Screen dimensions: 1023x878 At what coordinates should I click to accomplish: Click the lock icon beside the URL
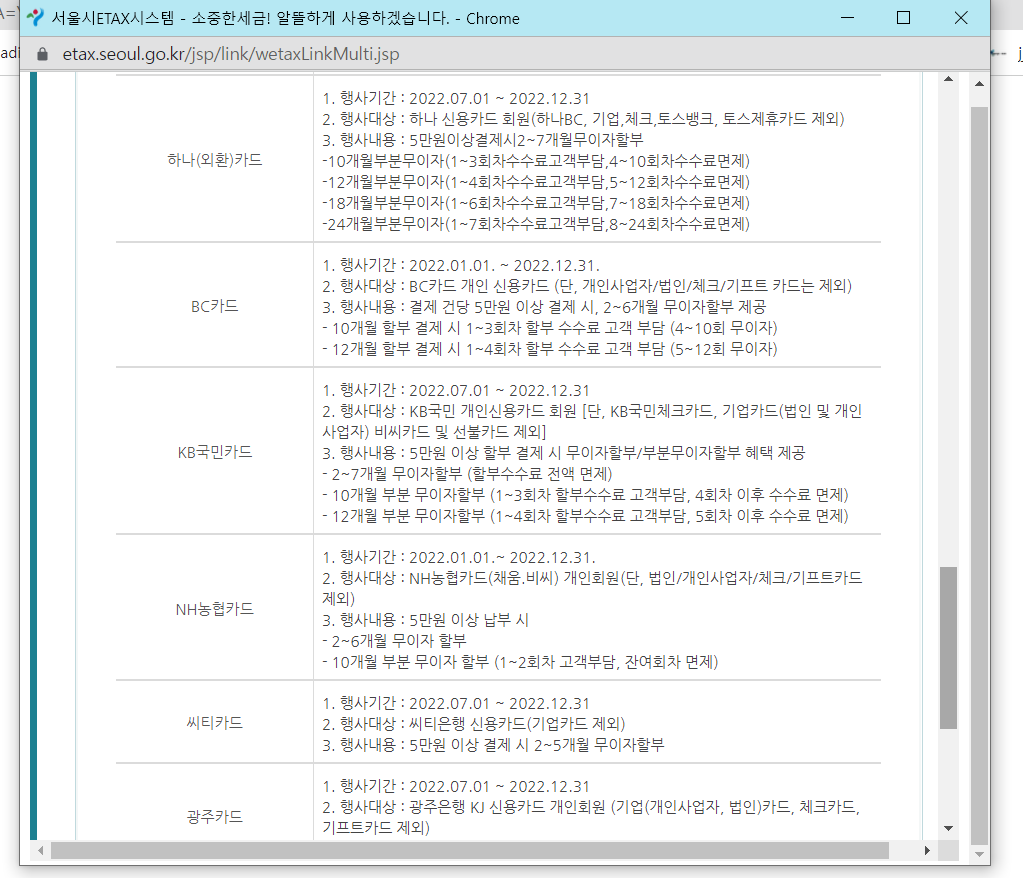[42, 54]
